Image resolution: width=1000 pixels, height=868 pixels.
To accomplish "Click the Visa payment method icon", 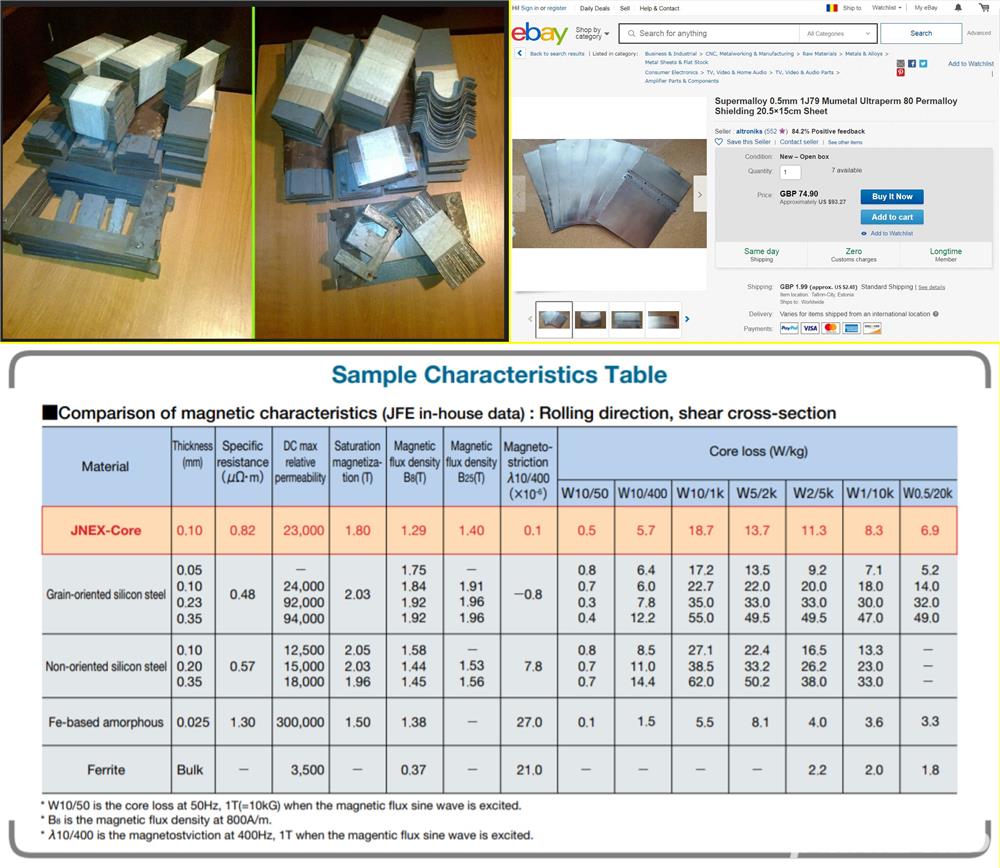I will 809,327.
